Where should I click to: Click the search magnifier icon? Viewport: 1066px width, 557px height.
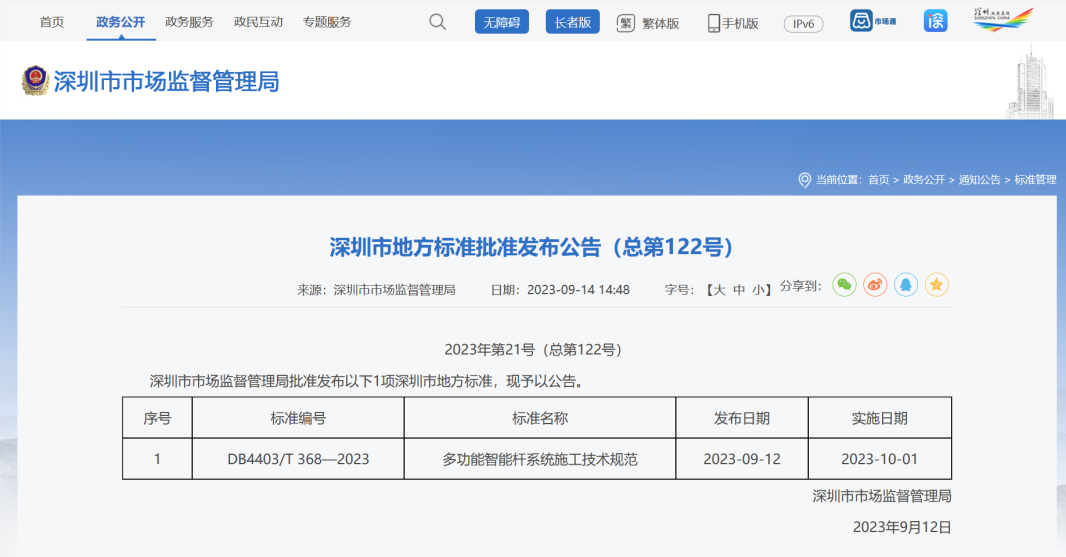tap(437, 22)
